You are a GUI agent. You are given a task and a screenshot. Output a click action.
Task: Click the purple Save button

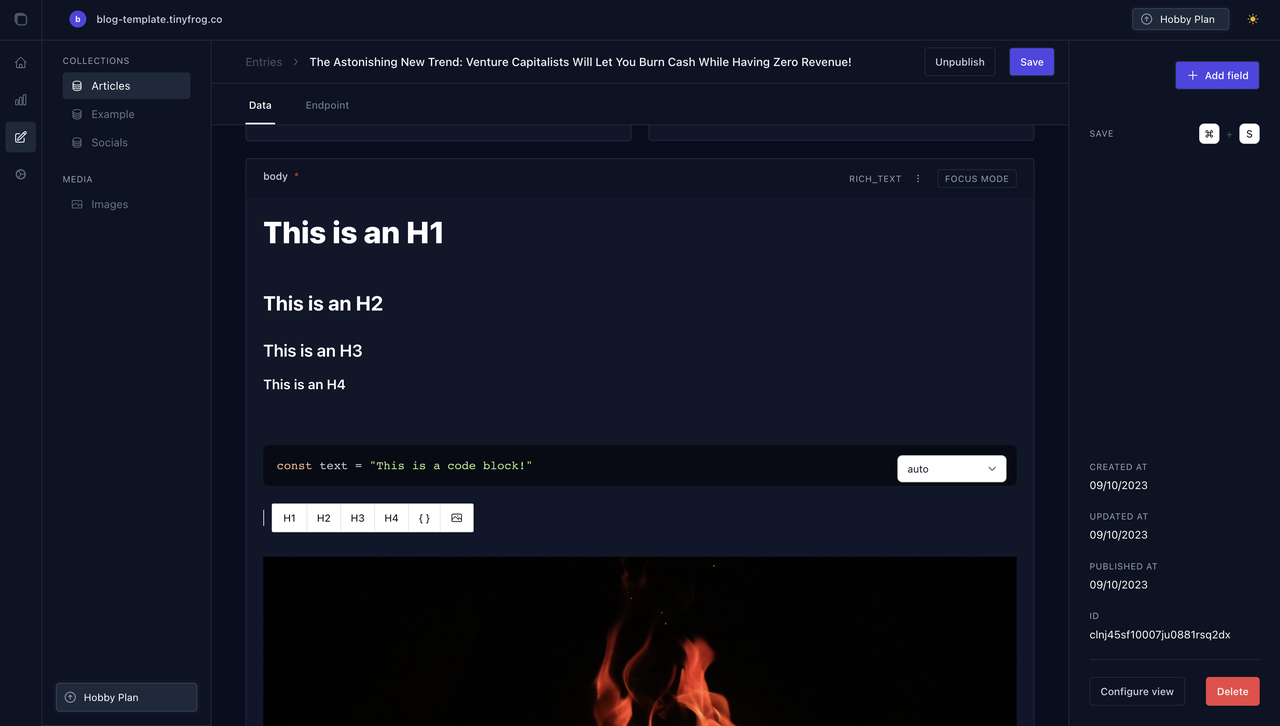1032,62
